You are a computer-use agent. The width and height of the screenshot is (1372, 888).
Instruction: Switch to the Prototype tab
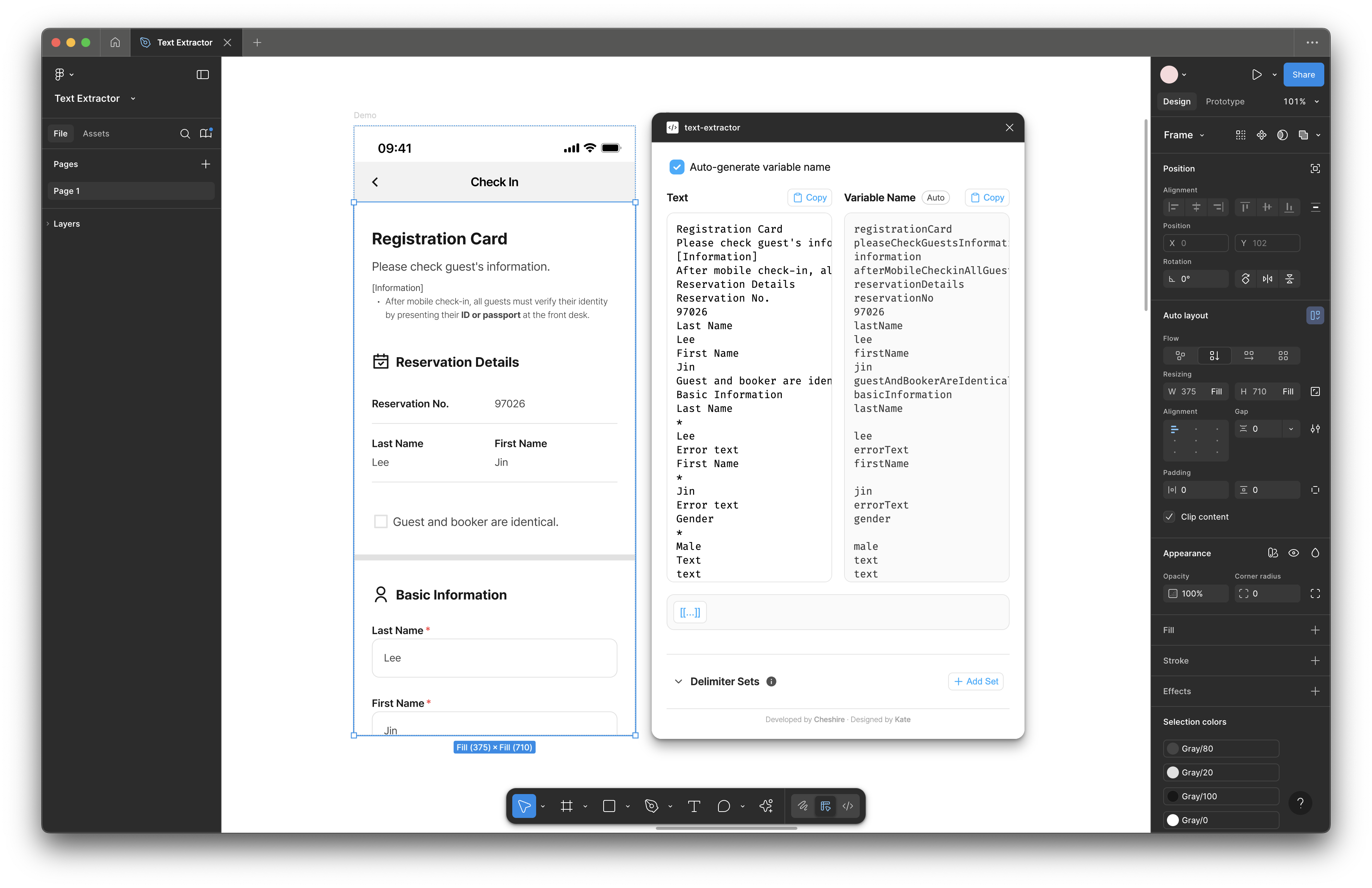pos(1224,101)
